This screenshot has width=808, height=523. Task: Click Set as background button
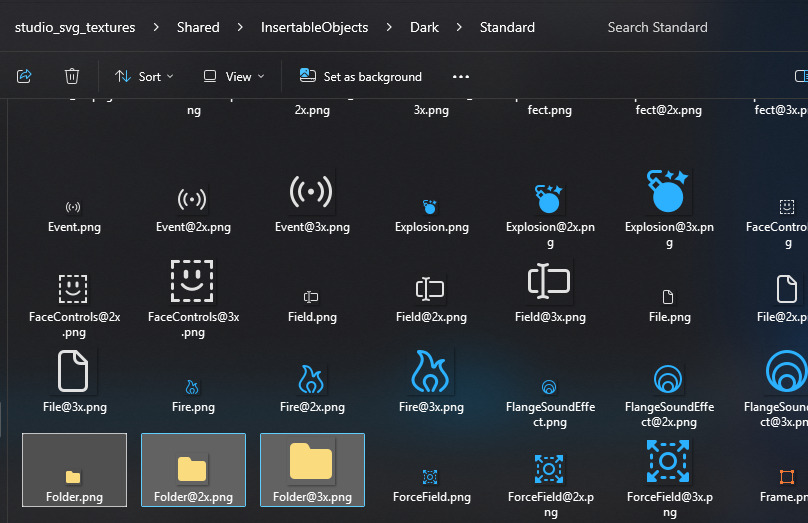click(361, 77)
